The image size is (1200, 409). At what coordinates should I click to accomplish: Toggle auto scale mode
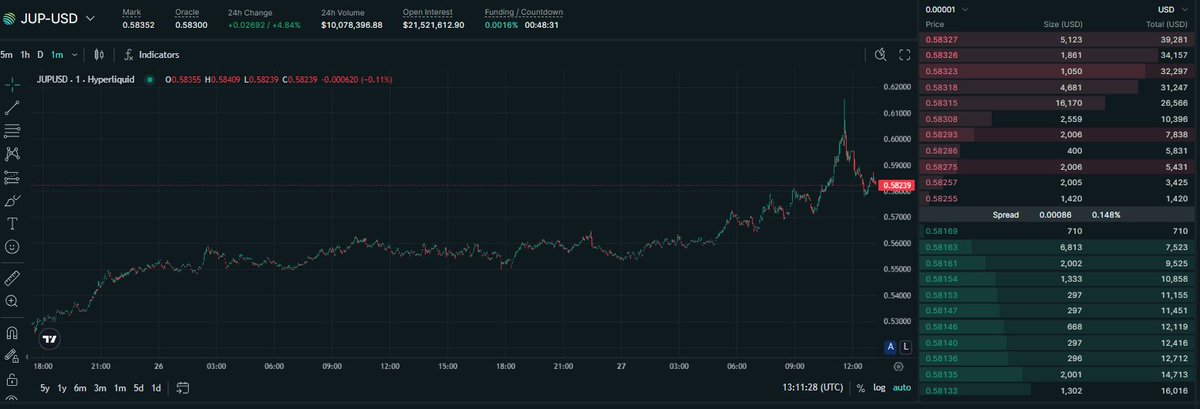click(x=902, y=388)
